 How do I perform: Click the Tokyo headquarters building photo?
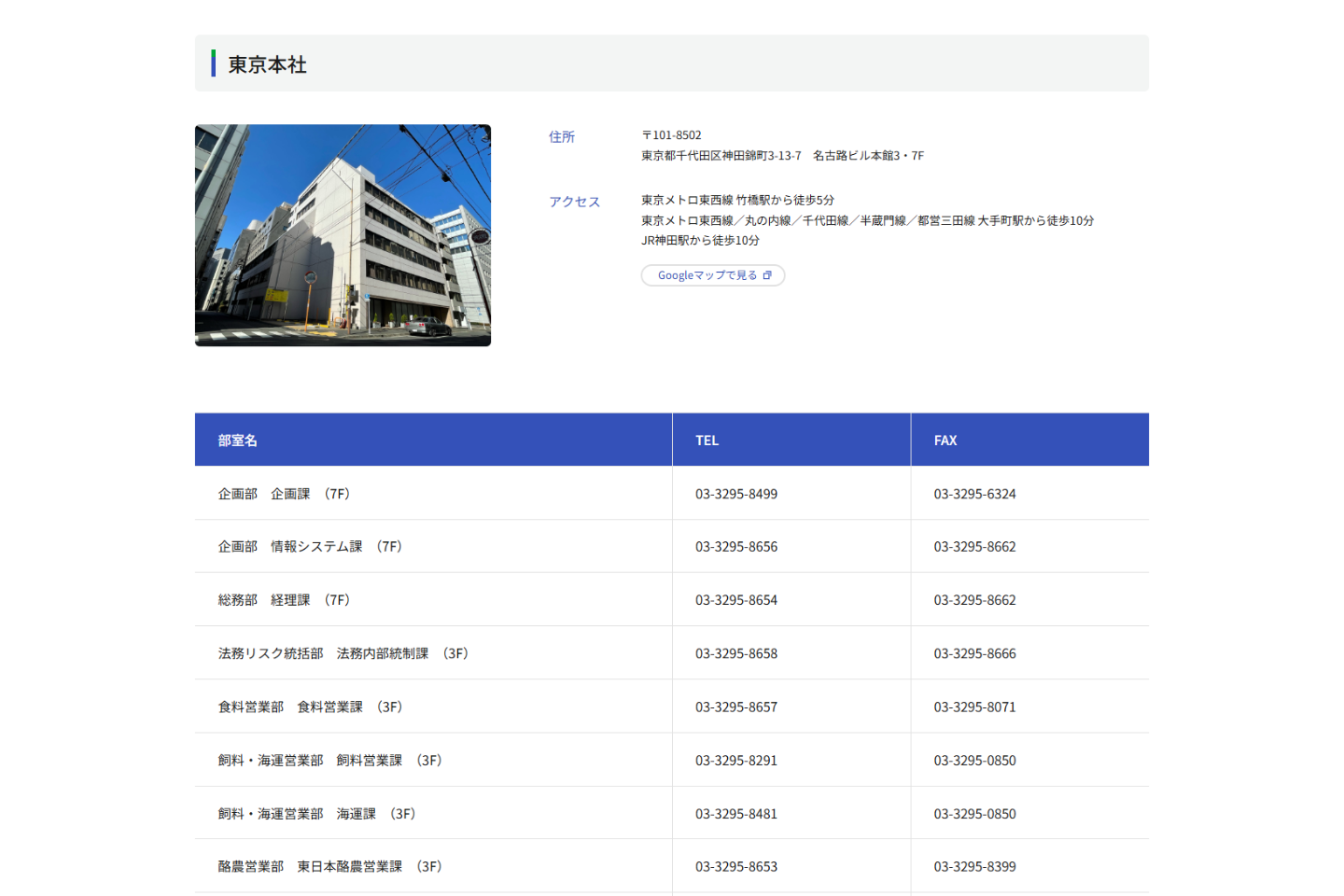click(343, 235)
